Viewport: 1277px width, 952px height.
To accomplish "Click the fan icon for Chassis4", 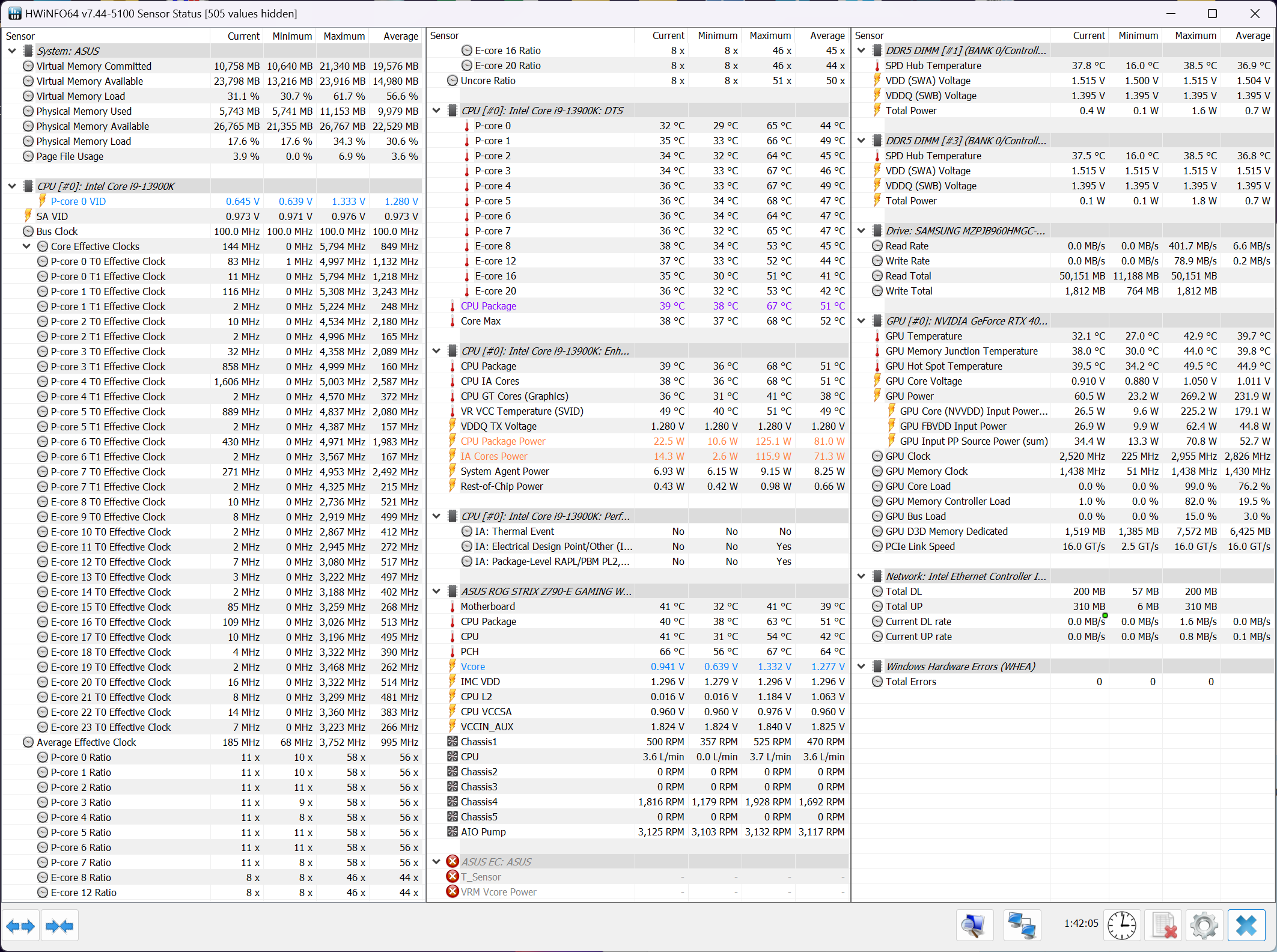I will click(x=453, y=802).
